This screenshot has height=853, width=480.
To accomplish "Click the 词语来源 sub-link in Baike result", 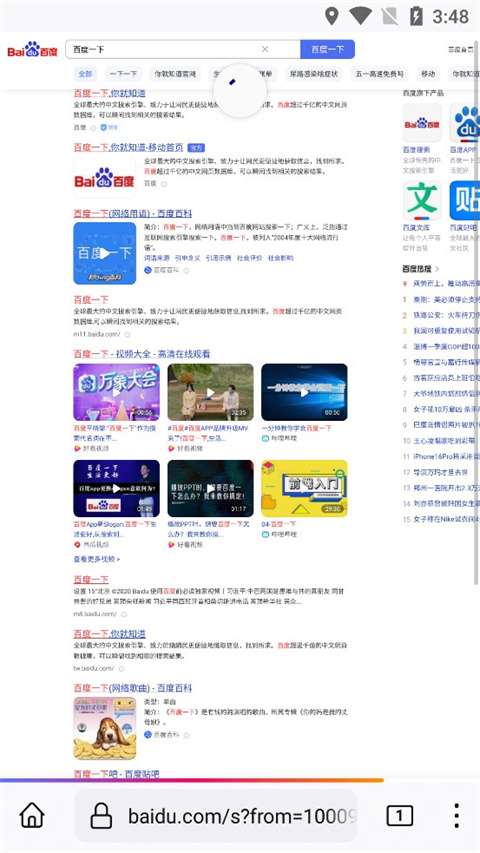I will pos(157,258).
